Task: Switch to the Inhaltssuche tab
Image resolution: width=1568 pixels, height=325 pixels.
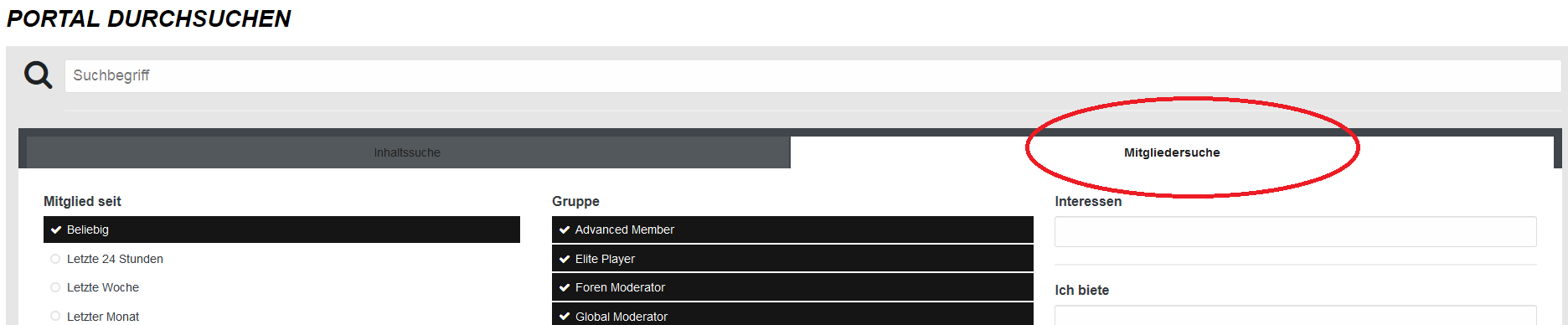Action: (408, 152)
